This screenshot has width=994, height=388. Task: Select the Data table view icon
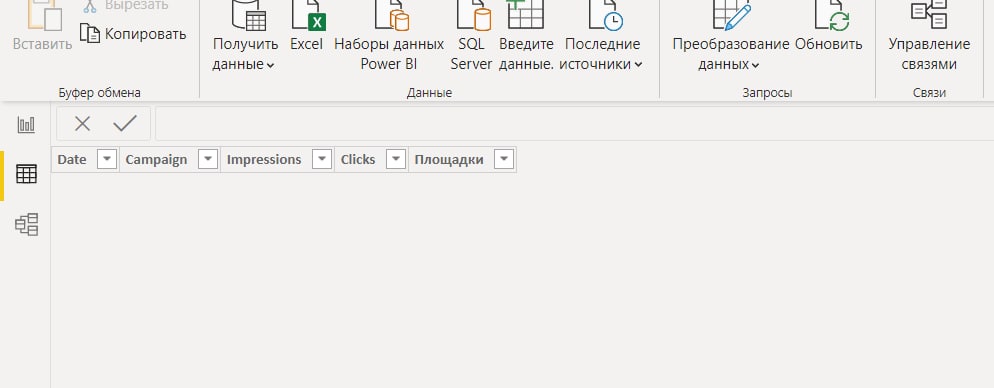pyautogui.click(x=27, y=174)
